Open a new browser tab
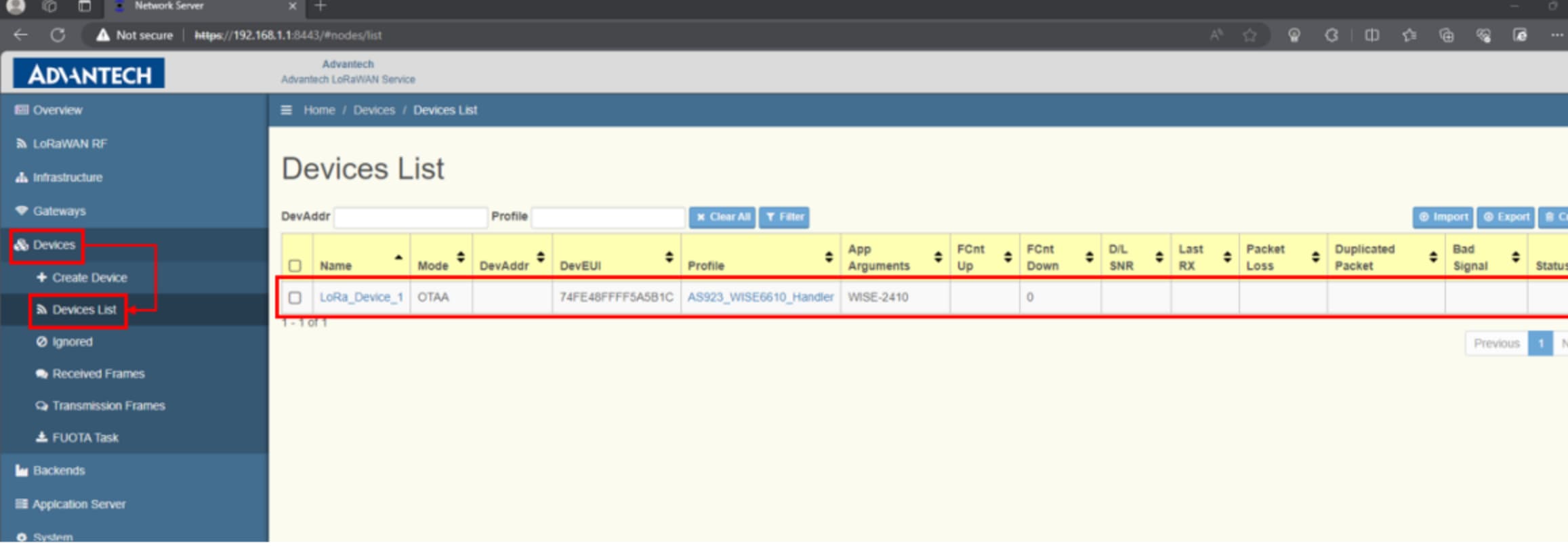This screenshot has height=546, width=1568. [321, 6]
